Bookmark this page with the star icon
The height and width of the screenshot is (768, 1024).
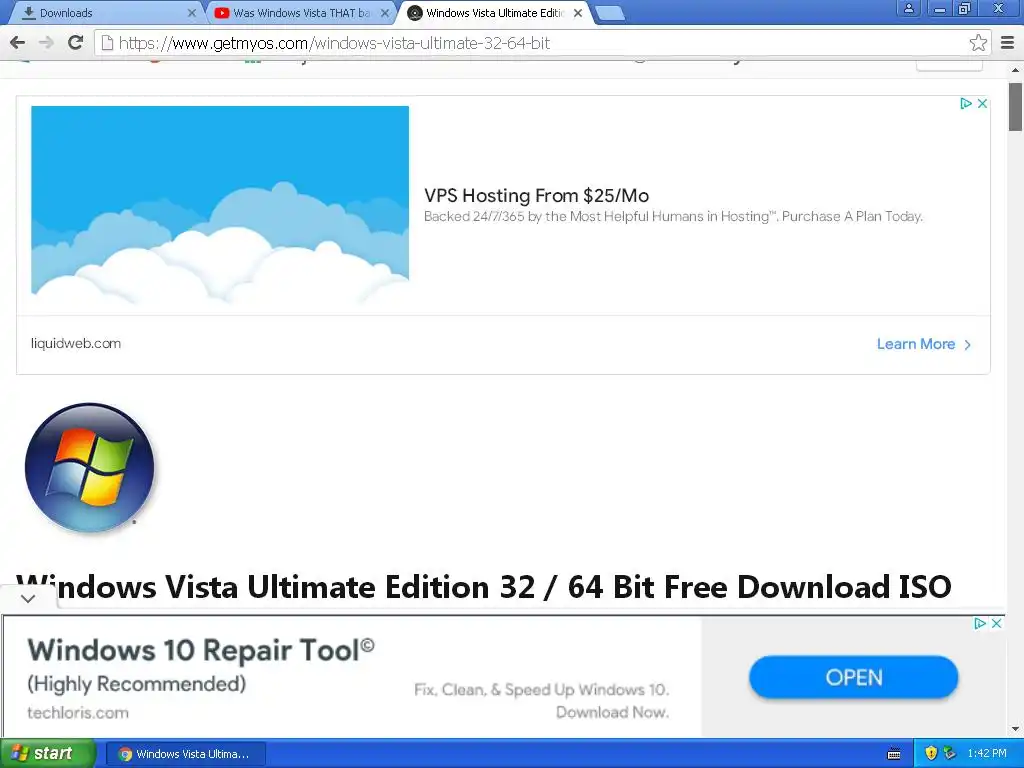(978, 43)
